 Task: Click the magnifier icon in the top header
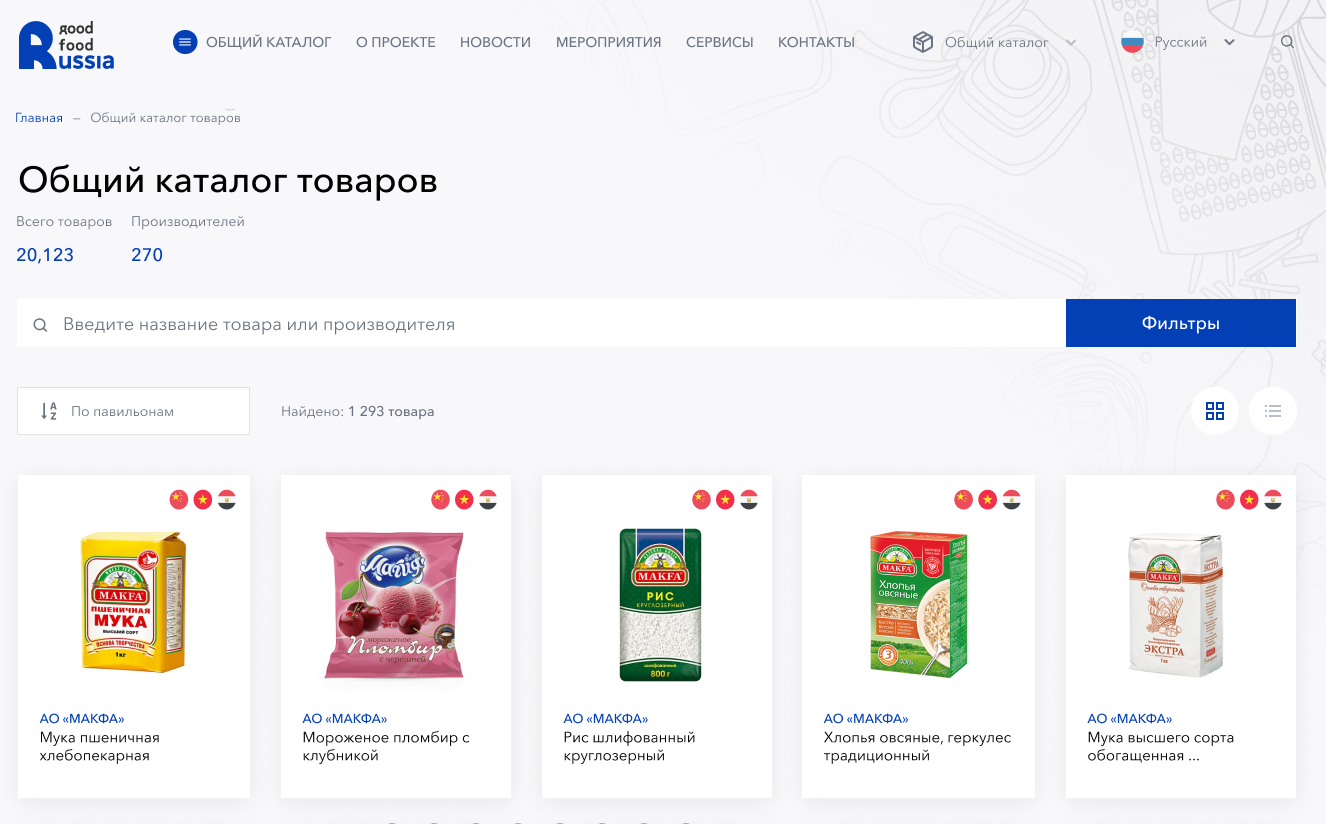pyautogui.click(x=1287, y=42)
